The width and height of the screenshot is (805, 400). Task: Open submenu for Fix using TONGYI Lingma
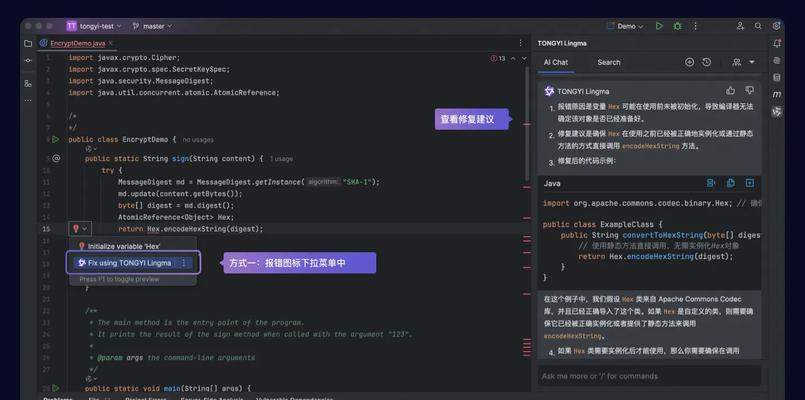(184, 263)
